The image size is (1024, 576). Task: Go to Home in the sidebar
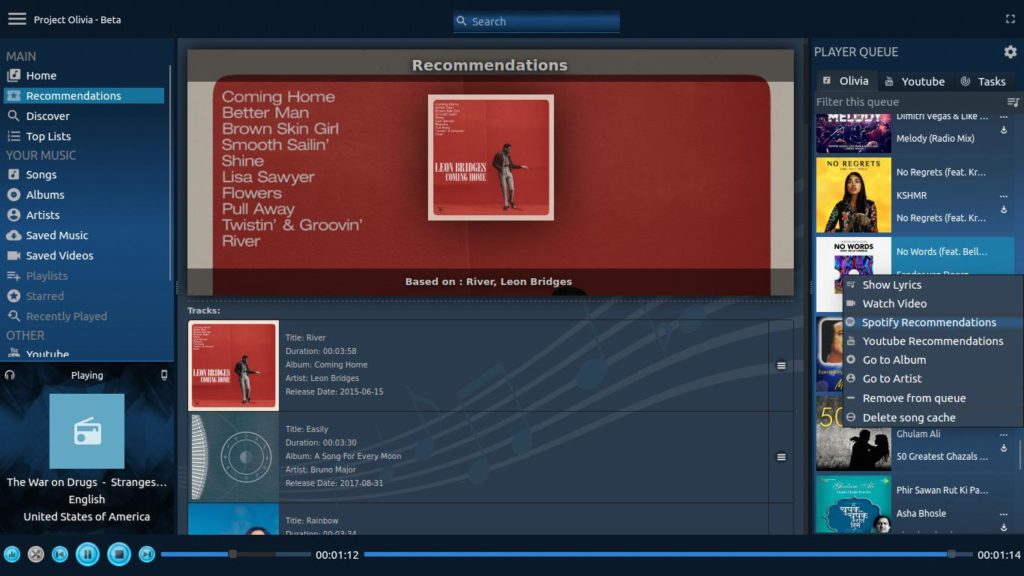coord(84,76)
